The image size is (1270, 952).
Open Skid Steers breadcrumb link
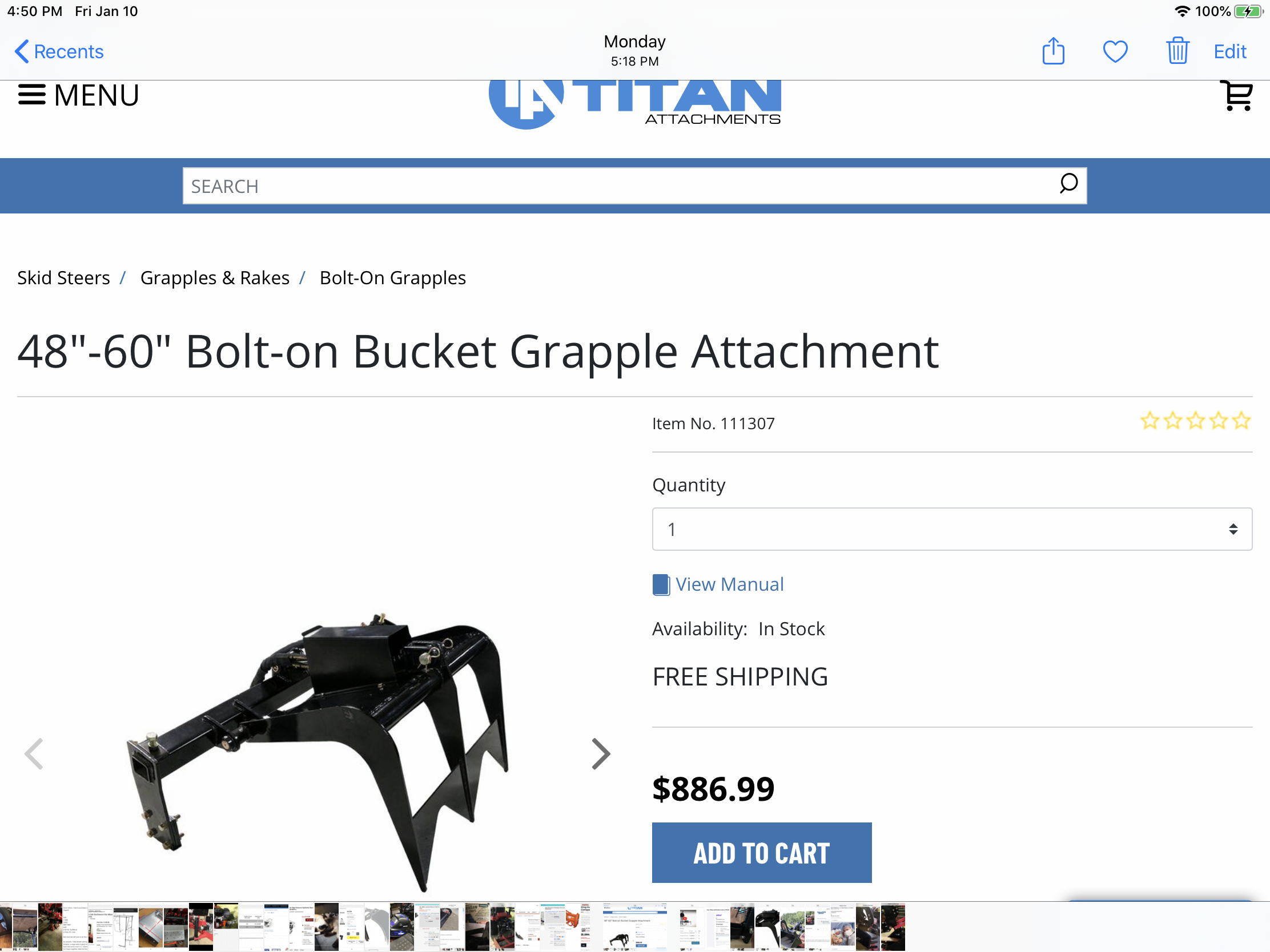64,279
